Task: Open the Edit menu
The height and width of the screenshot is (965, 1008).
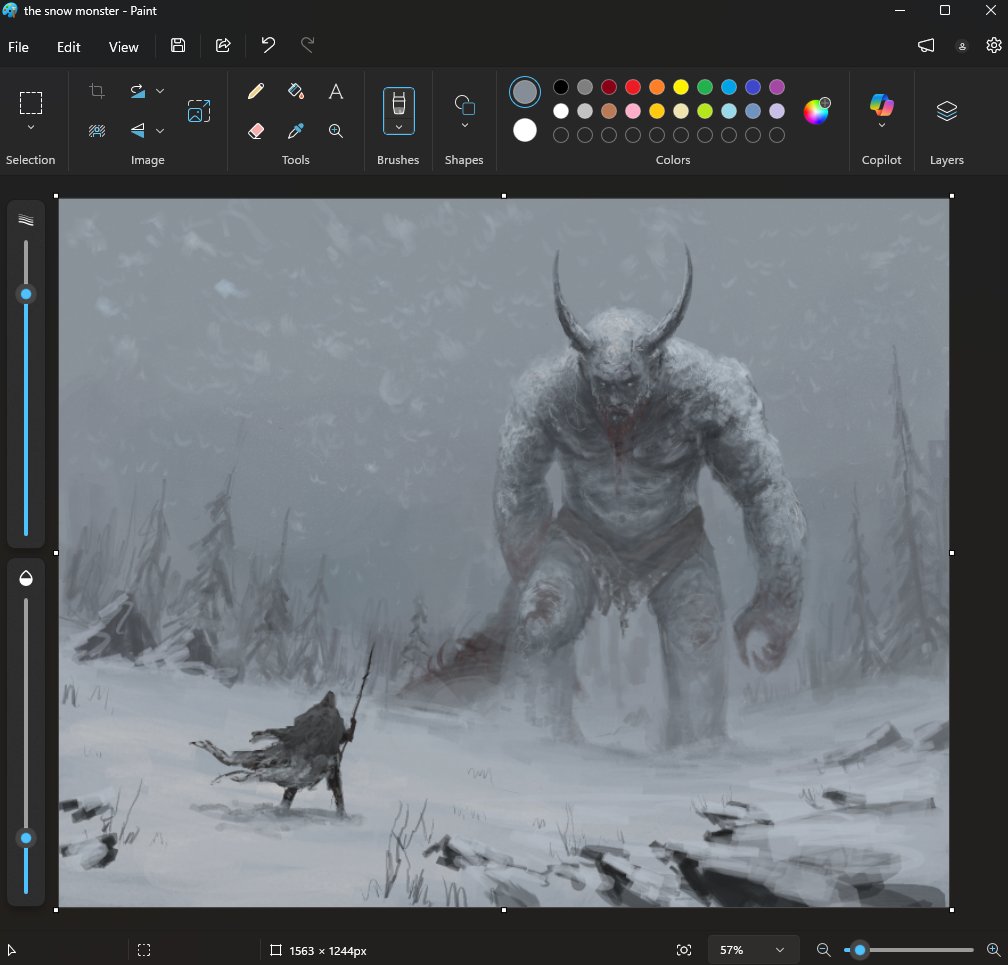Action: [68, 47]
